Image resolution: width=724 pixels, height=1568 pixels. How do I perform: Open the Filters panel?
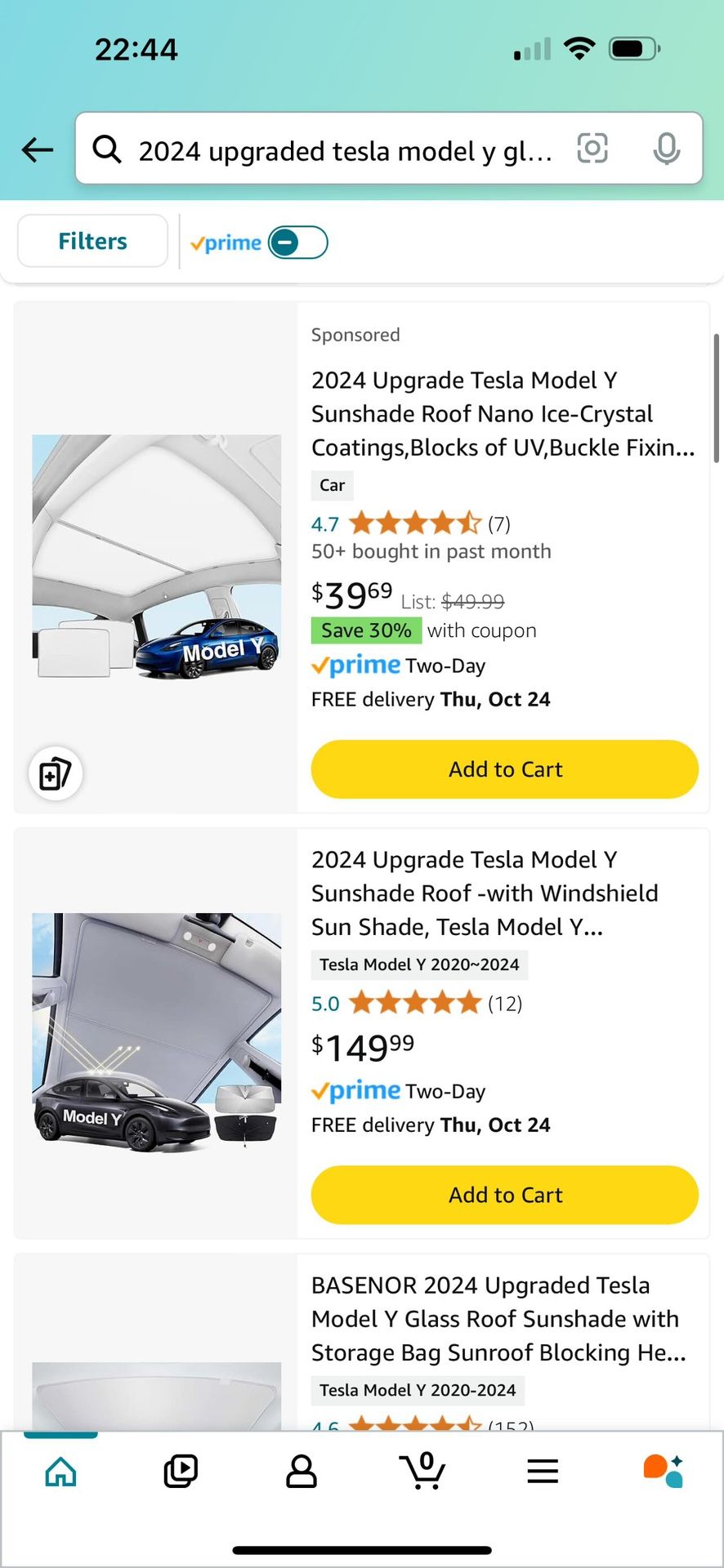pos(92,241)
